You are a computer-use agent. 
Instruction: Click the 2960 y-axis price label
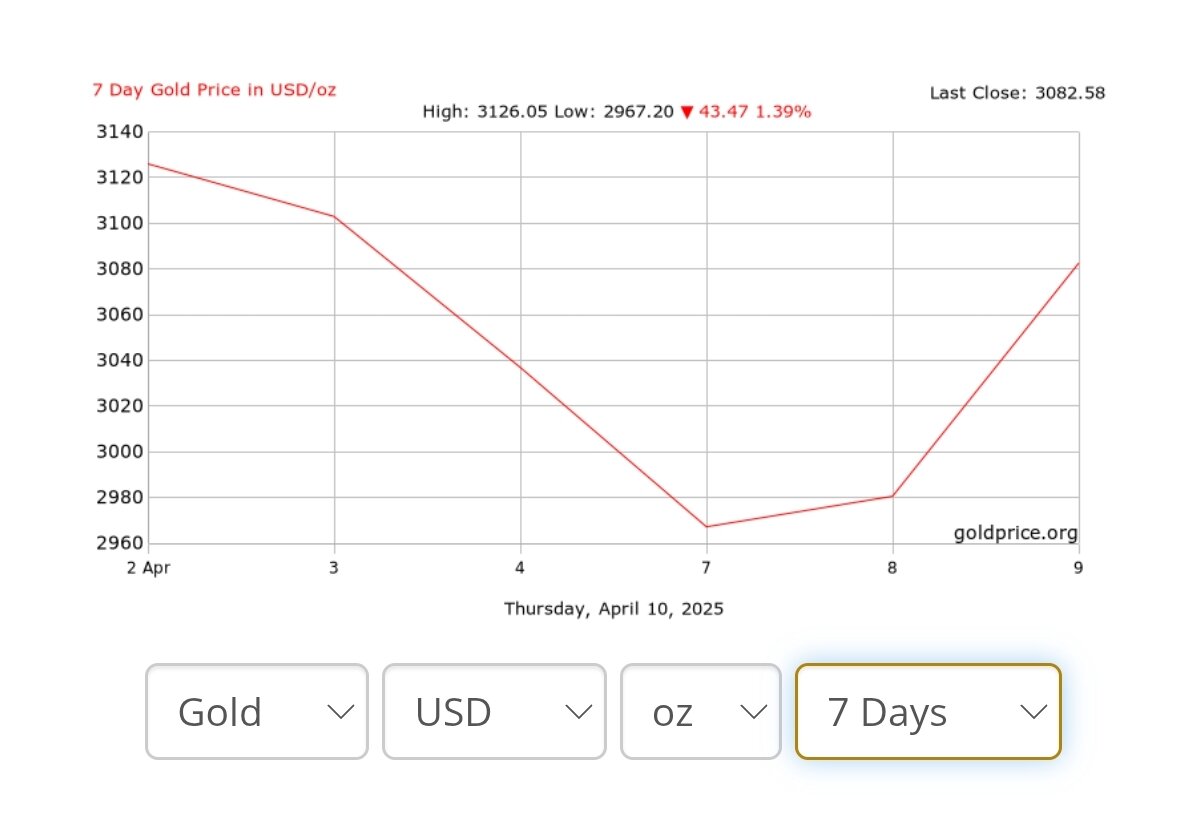click(x=121, y=543)
